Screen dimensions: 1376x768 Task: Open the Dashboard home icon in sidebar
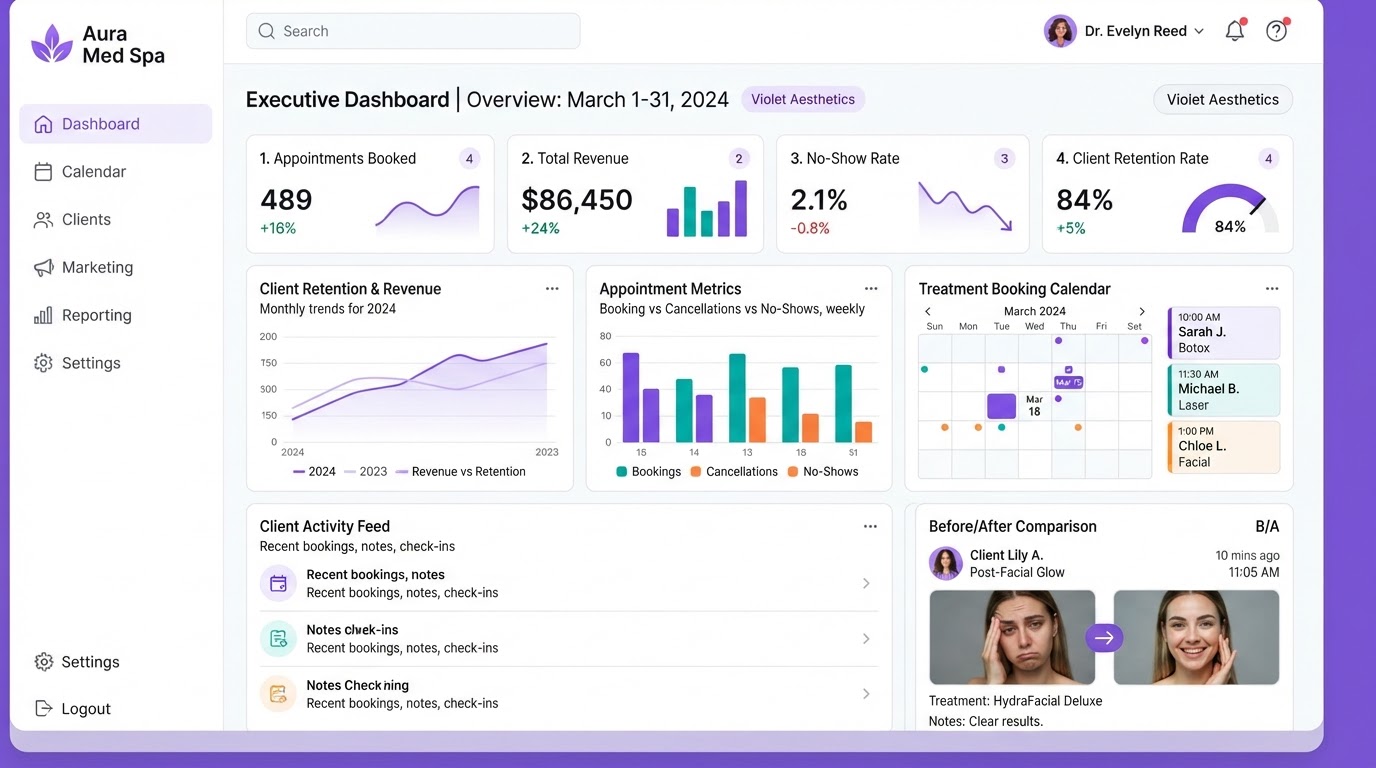coord(43,124)
